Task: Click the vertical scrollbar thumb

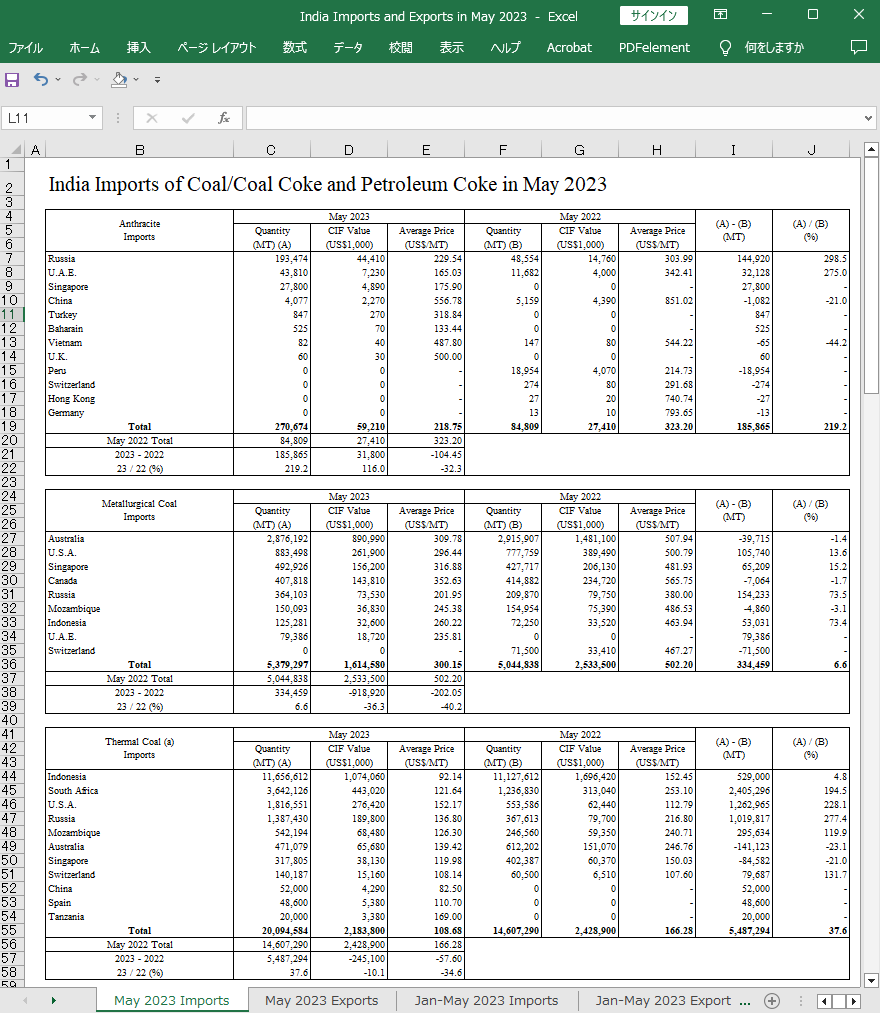Action: pyautogui.click(x=871, y=276)
